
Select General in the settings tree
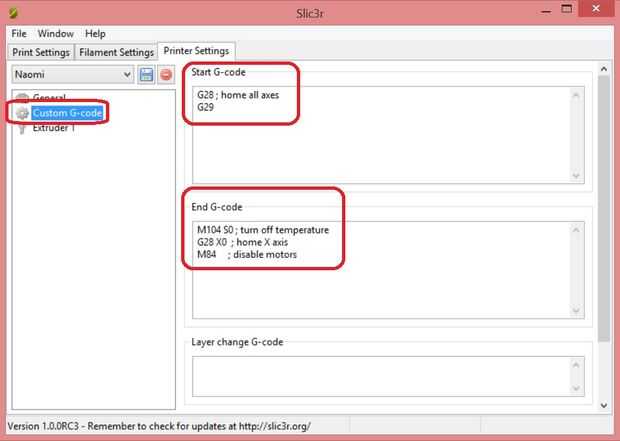[49, 97]
